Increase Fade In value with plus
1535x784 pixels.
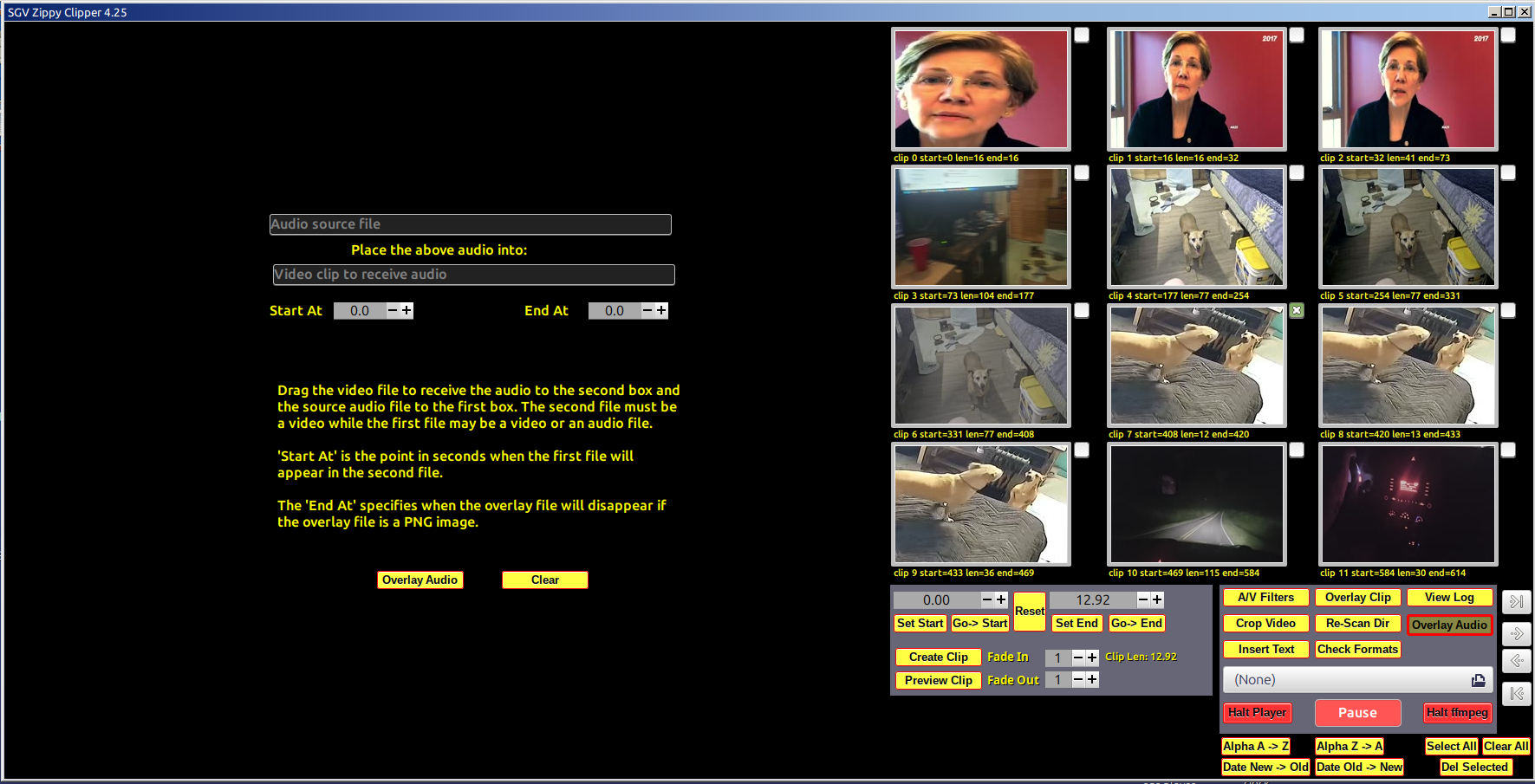coord(1092,658)
